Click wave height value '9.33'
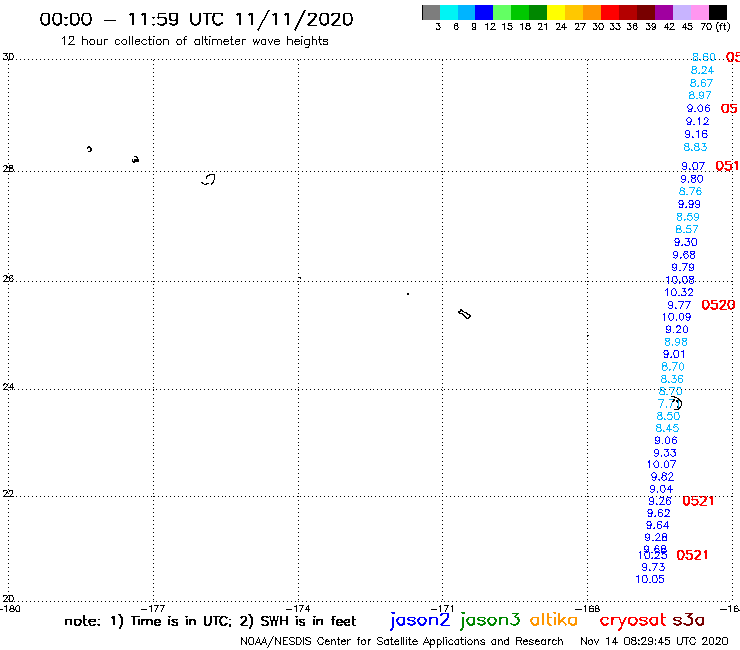 click(665, 453)
